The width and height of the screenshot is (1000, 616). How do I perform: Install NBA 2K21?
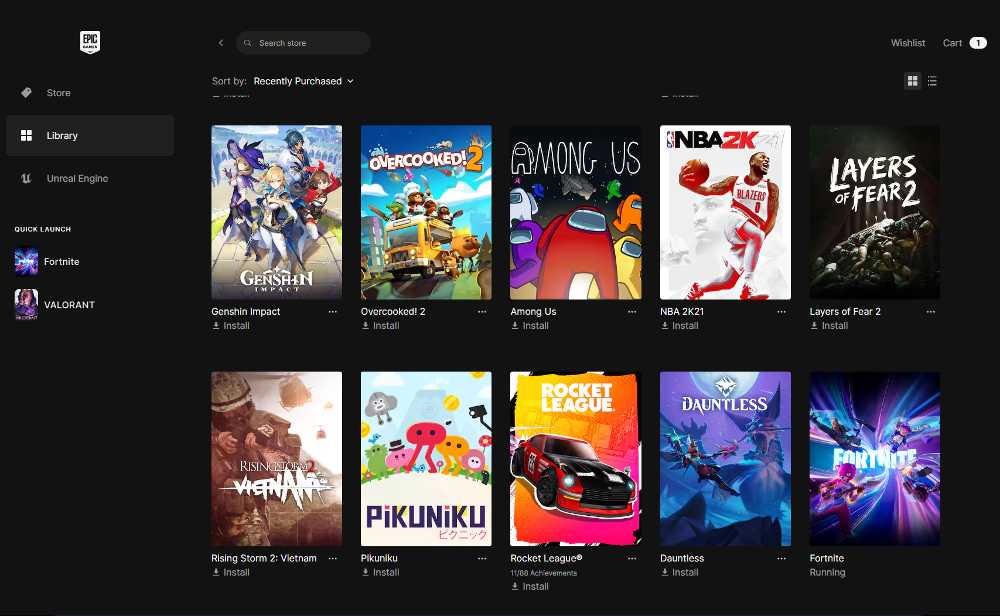[679, 326]
